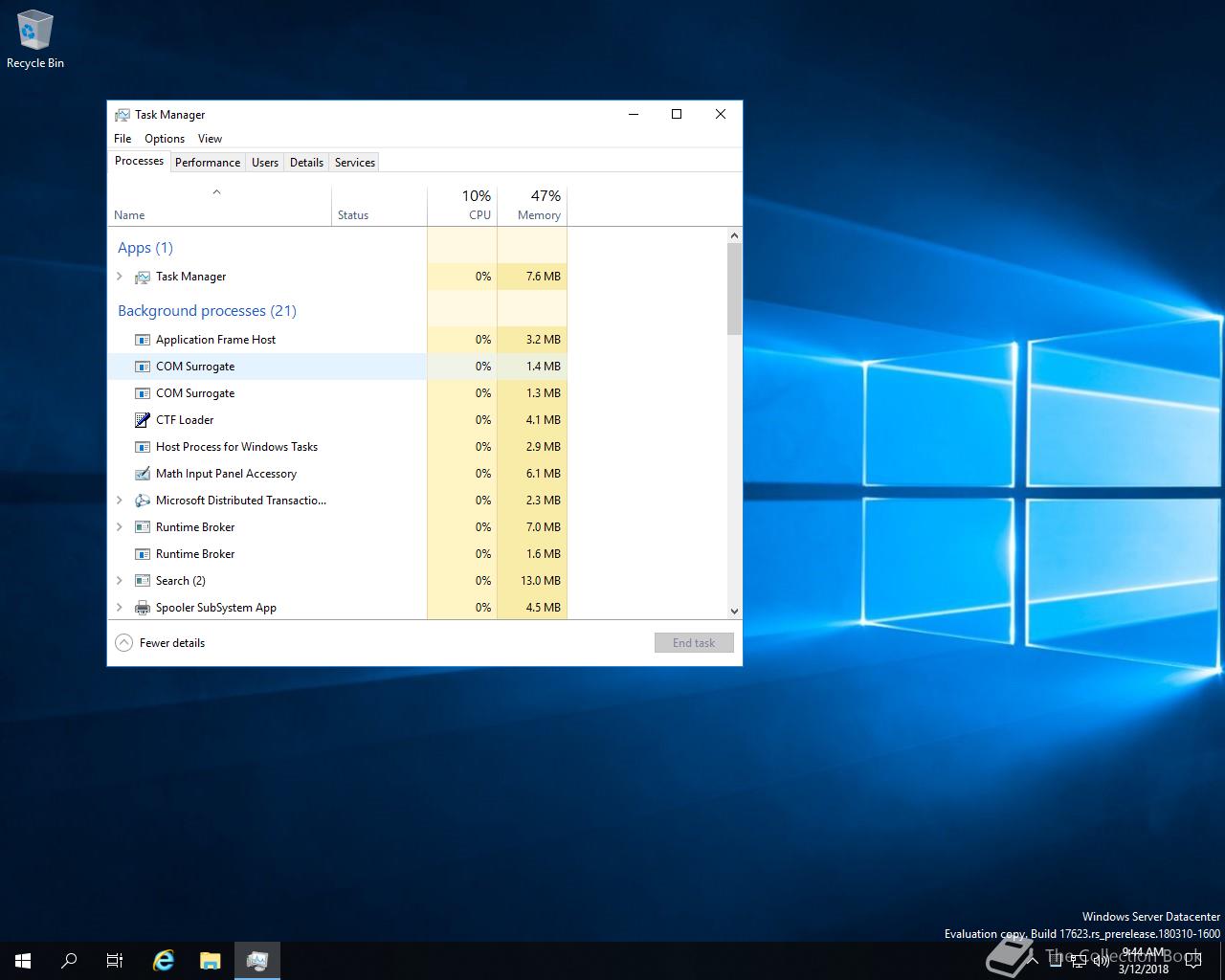Click the network icon in system tray

click(x=1078, y=961)
